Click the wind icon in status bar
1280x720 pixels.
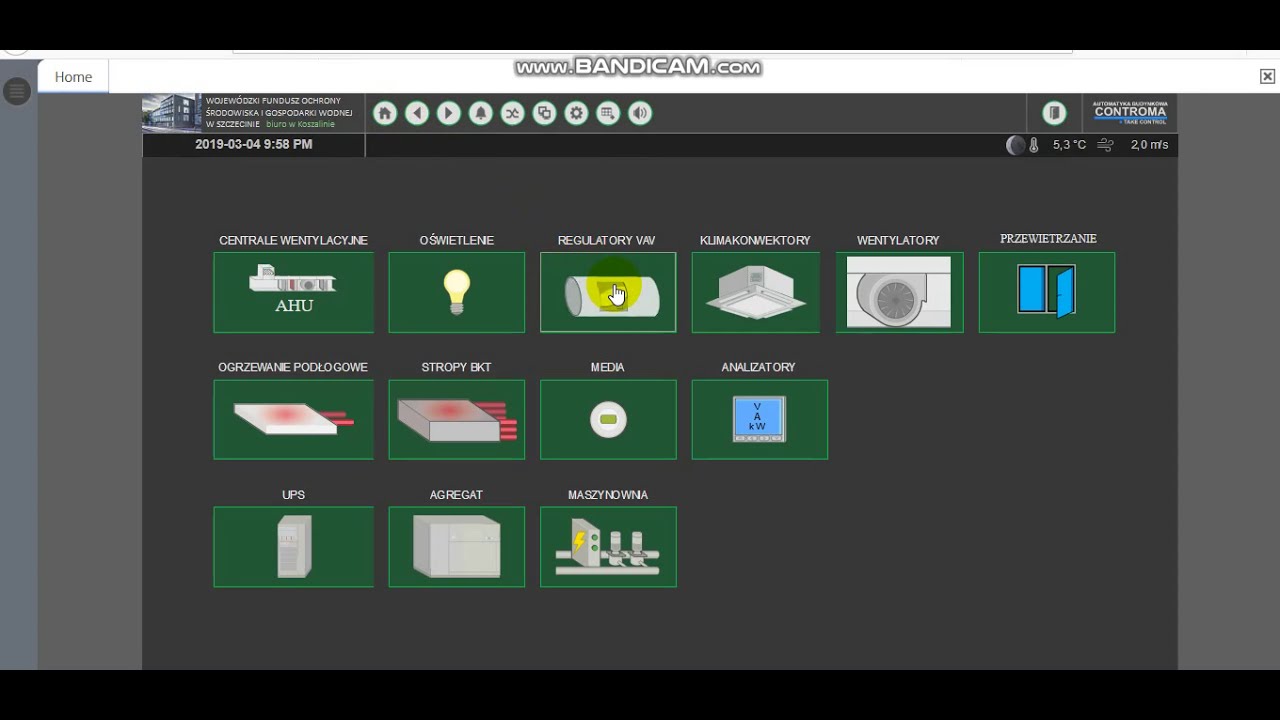1106,145
